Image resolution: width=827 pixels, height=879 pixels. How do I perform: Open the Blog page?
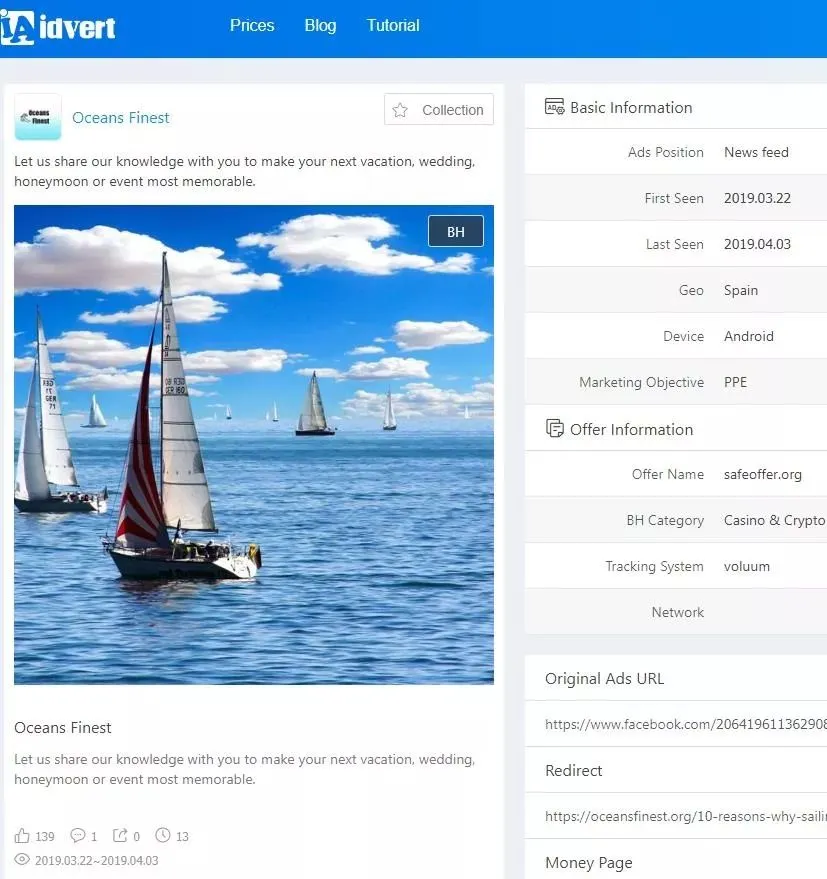click(320, 25)
